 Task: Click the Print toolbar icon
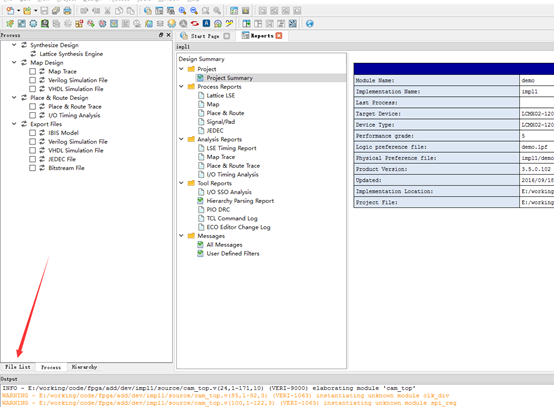pyautogui.click(x=67, y=11)
